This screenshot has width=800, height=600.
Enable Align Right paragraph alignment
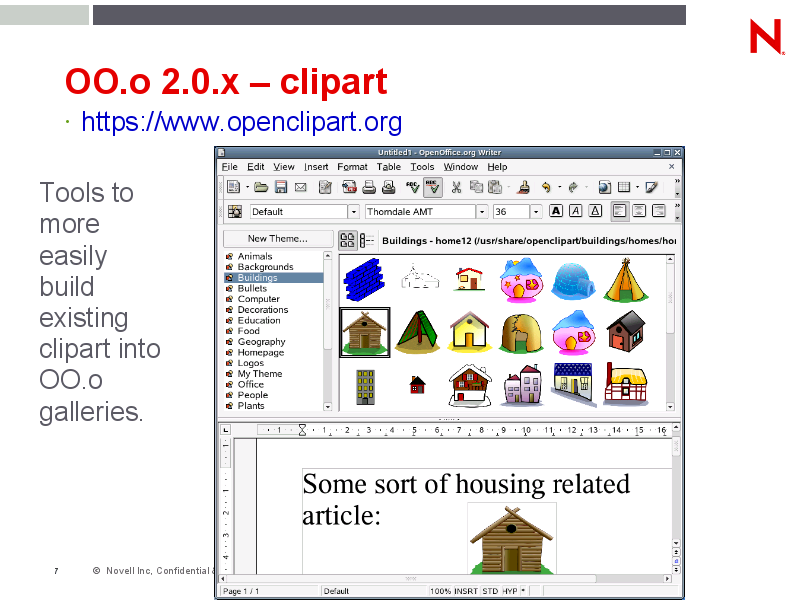(659, 211)
